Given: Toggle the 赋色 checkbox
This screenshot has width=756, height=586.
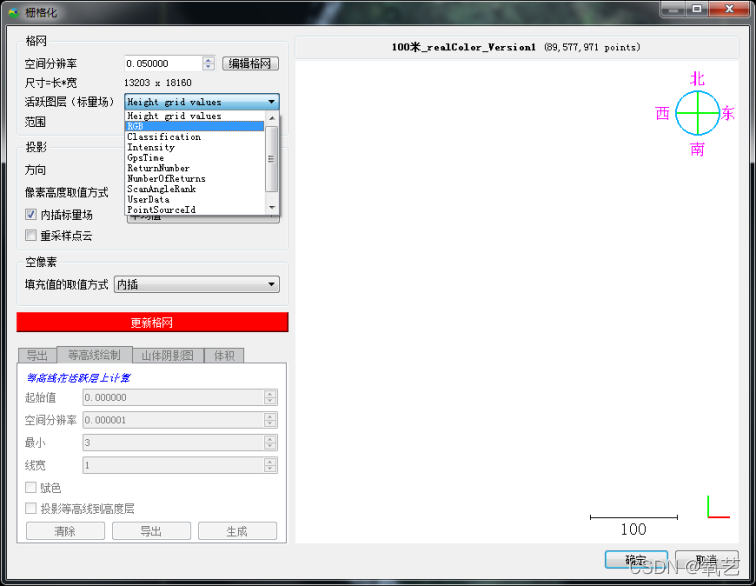Looking at the screenshot, I should [31, 488].
